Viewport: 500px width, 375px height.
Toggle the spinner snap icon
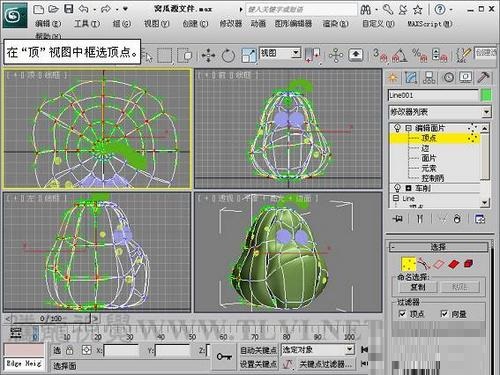pyautogui.click(x=439, y=55)
